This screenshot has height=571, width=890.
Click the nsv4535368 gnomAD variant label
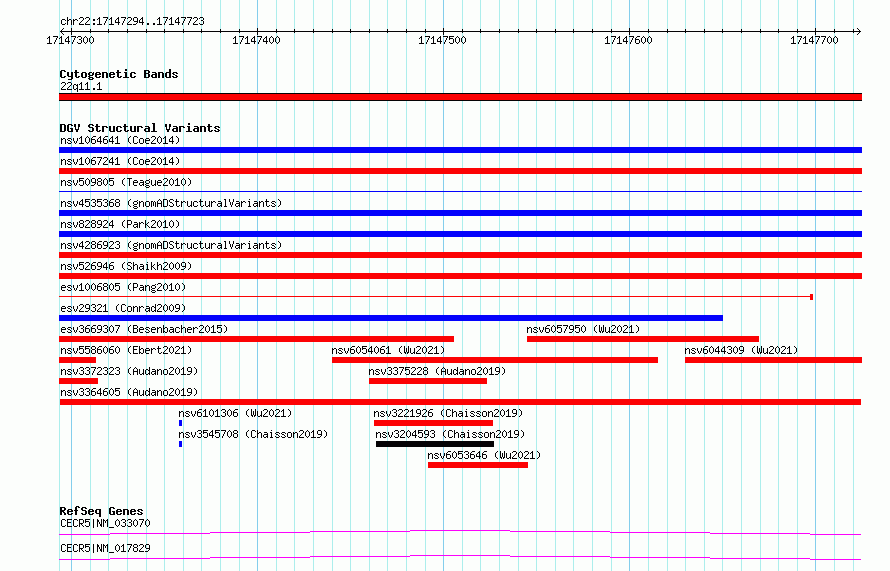[x=171, y=203]
